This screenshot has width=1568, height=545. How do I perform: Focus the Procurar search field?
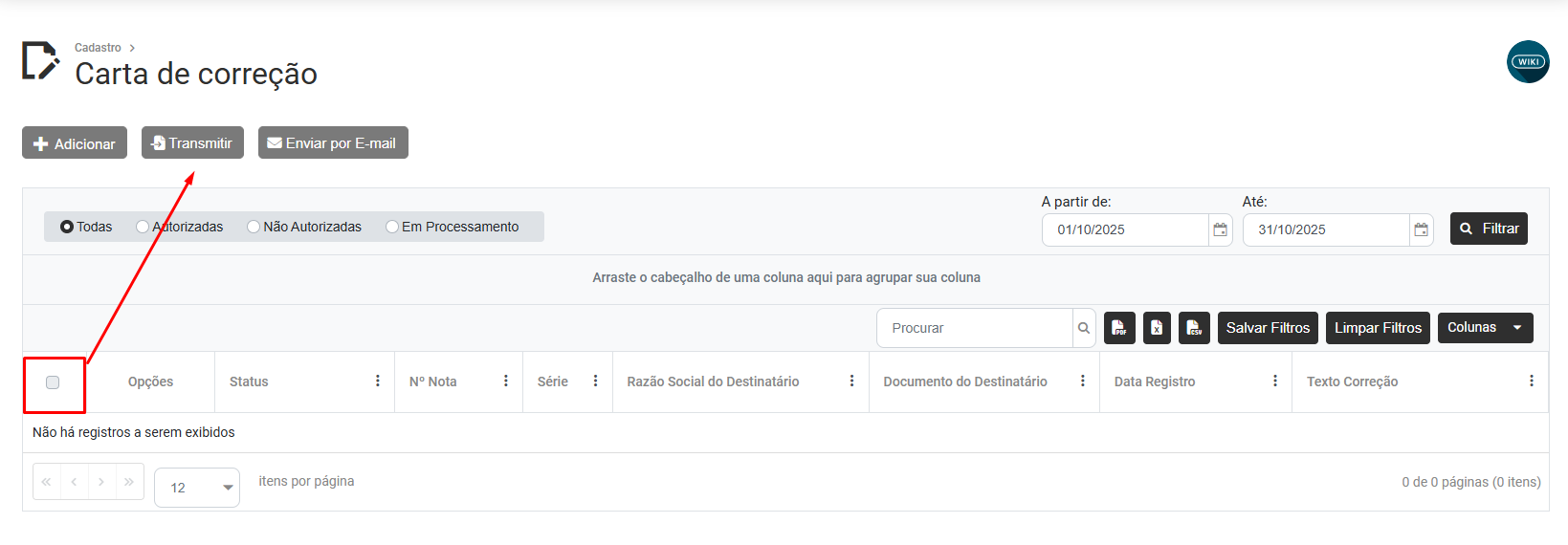coord(974,328)
